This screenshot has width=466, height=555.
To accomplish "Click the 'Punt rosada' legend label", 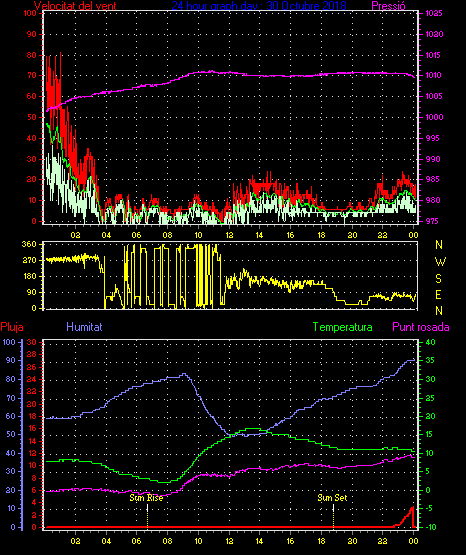I will pyautogui.click(x=421, y=327).
